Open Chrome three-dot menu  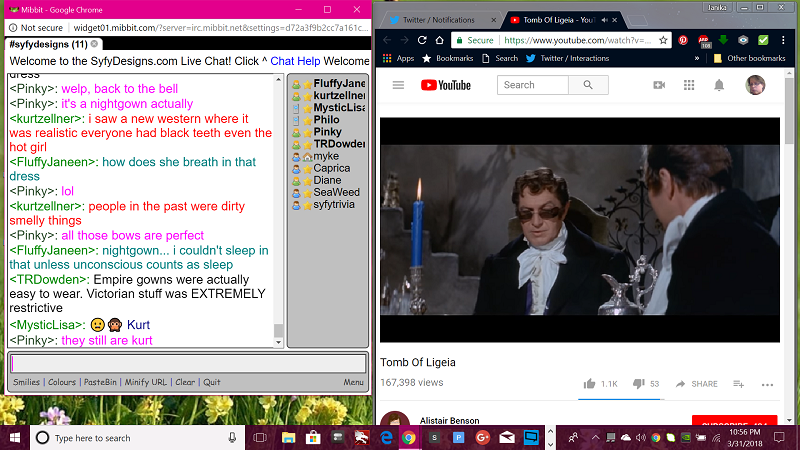tap(783, 40)
